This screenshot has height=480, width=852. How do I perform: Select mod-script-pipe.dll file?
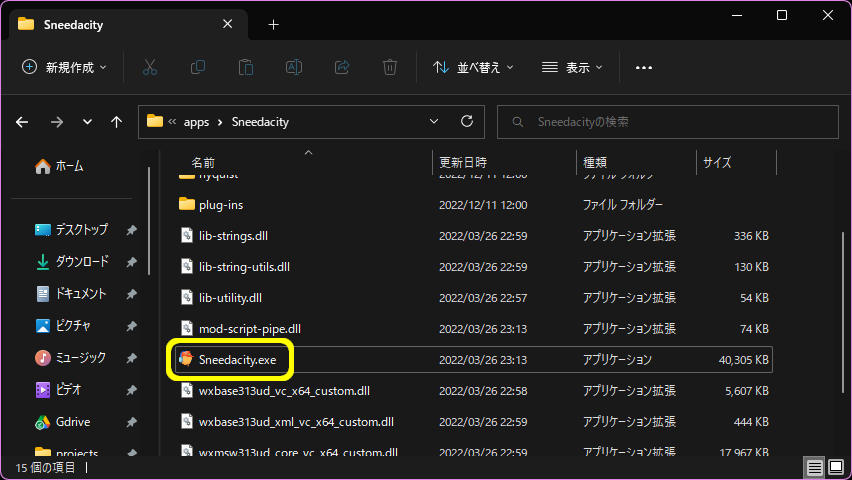tap(473, 329)
